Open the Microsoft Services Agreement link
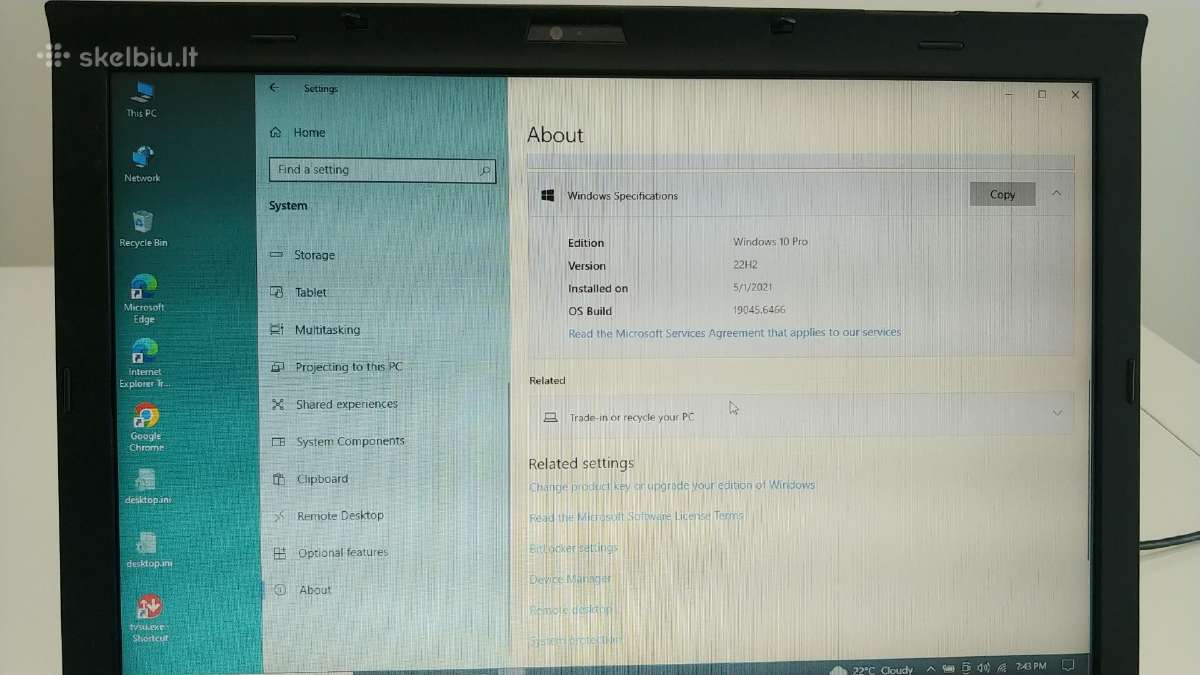This screenshot has width=1200, height=675. 734,333
